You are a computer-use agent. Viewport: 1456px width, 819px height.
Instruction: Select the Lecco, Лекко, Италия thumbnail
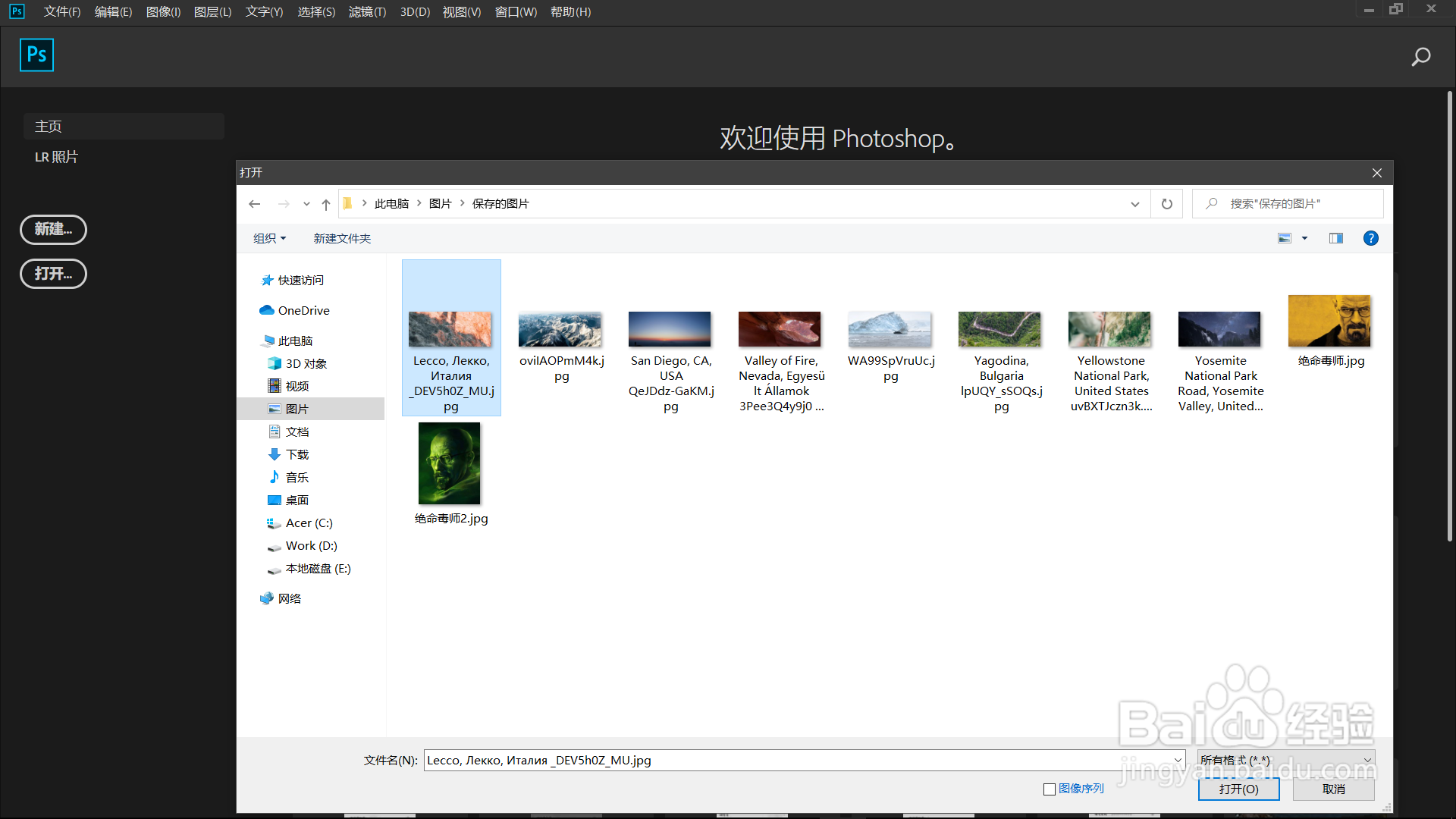450,328
